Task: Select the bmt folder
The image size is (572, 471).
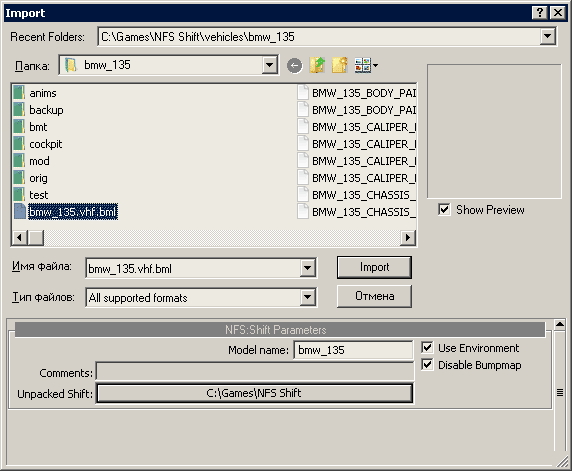Action: (31, 127)
